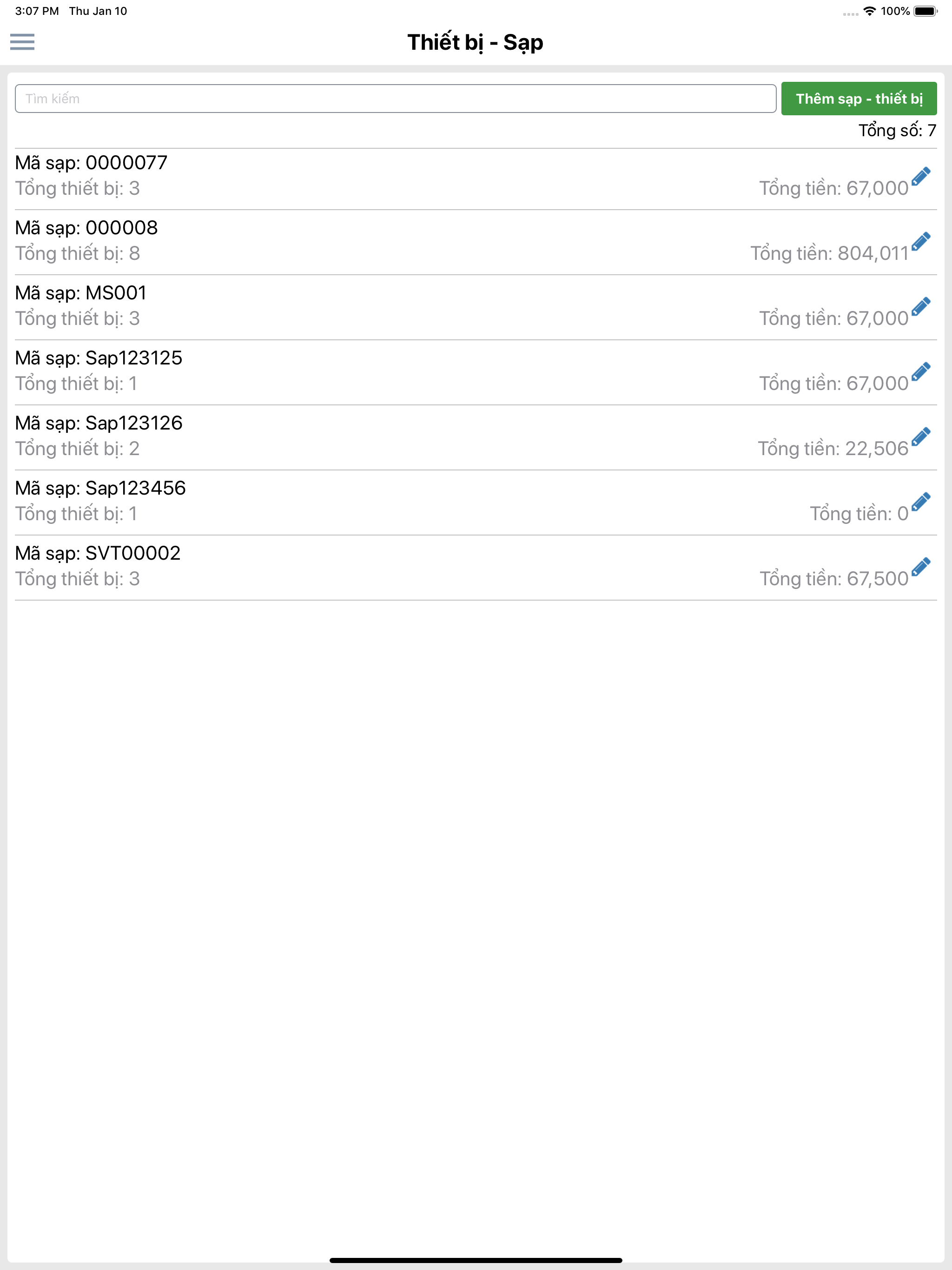Edit stall 000008 with pencil icon
Image resolution: width=952 pixels, height=1270 pixels.
pos(921,241)
